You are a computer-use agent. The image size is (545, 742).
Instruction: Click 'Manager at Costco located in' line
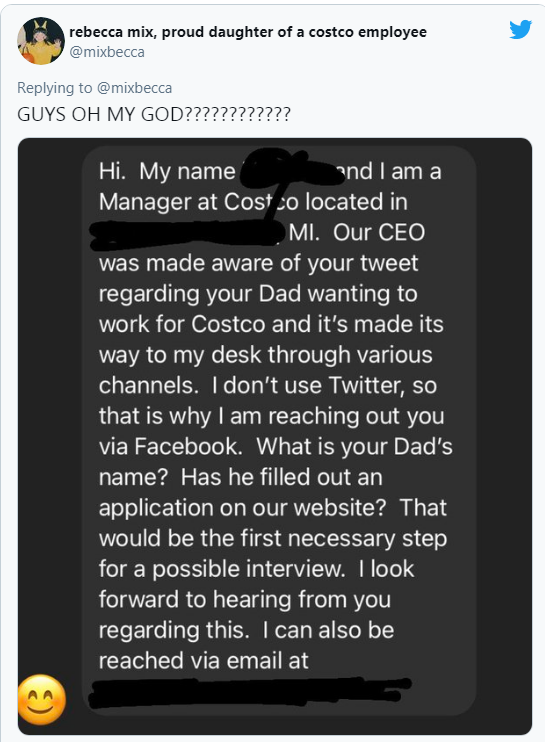tap(253, 203)
